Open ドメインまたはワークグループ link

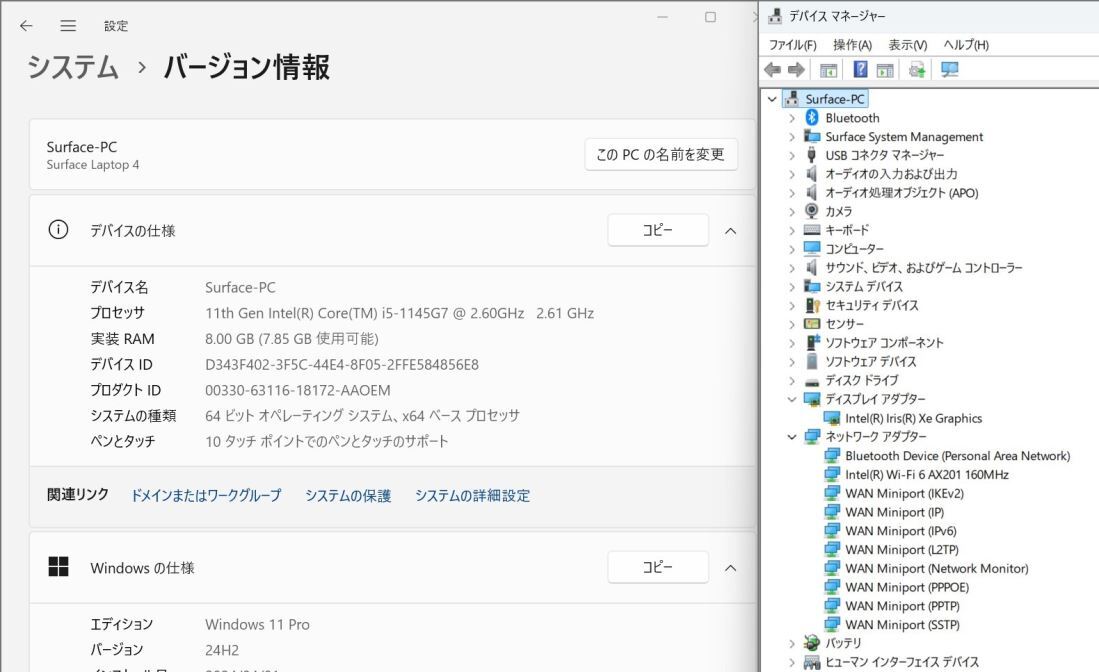click(206, 495)
